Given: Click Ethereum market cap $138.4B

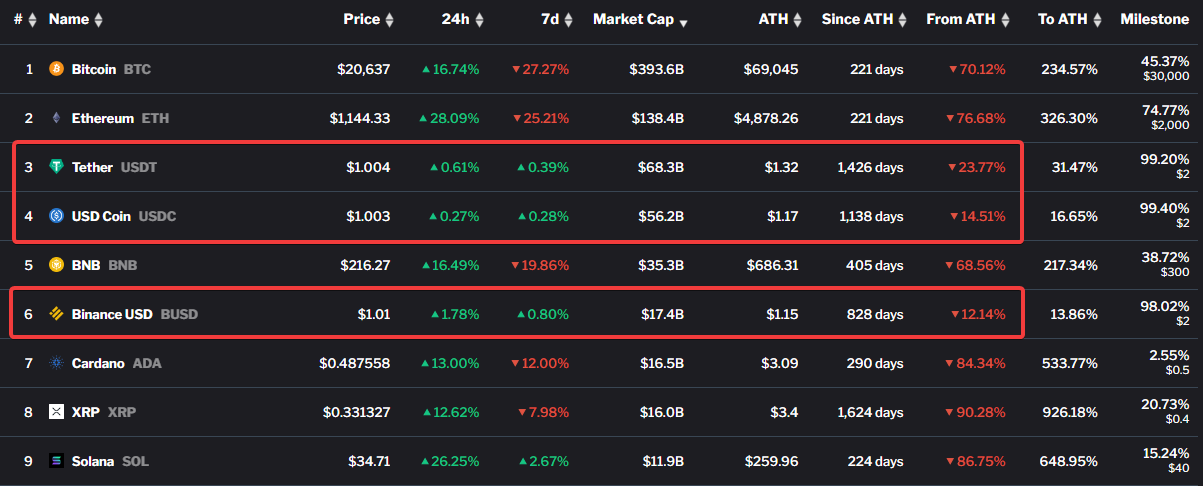Looking at the screenshot, I should [x=658, y=118].
